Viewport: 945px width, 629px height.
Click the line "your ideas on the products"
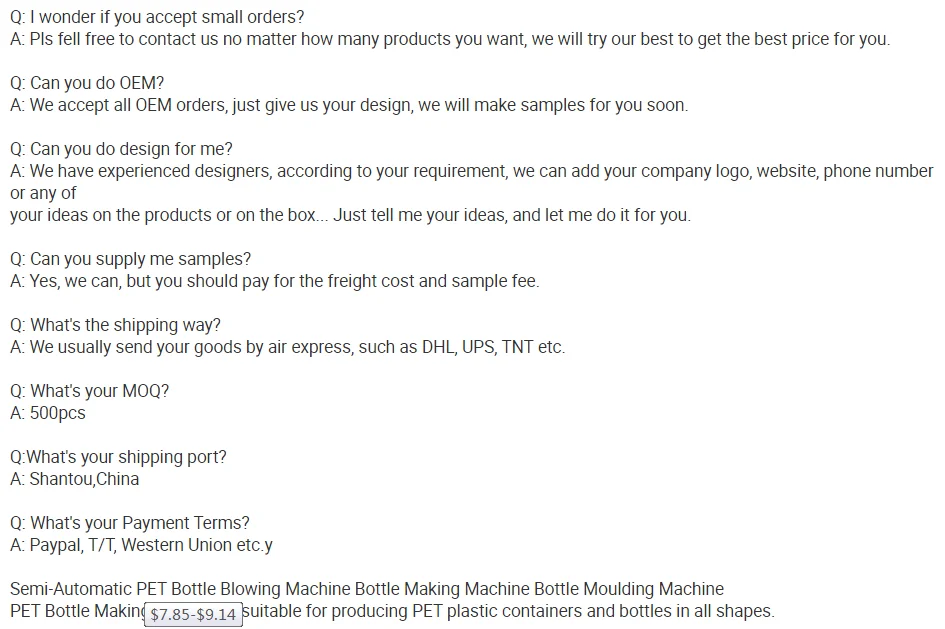(x=350, y=215)
